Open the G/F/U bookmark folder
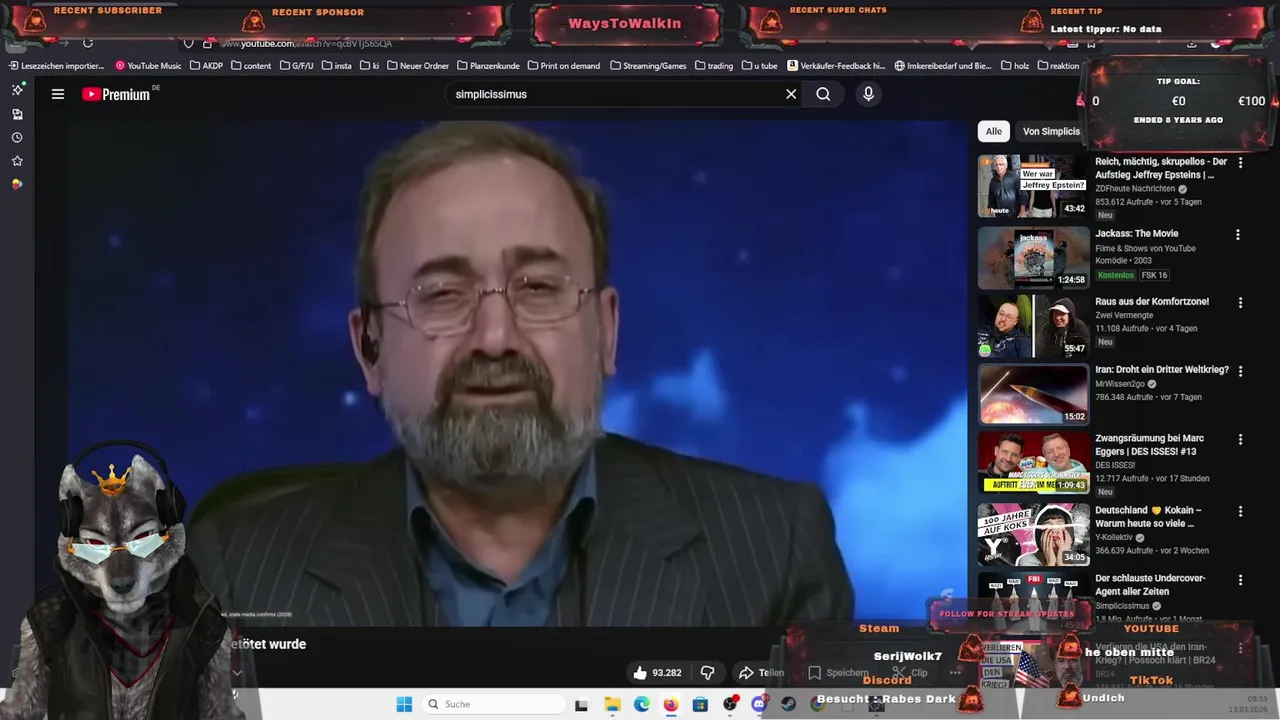This screenshot has width=1280, height=720. coord(296,66)
